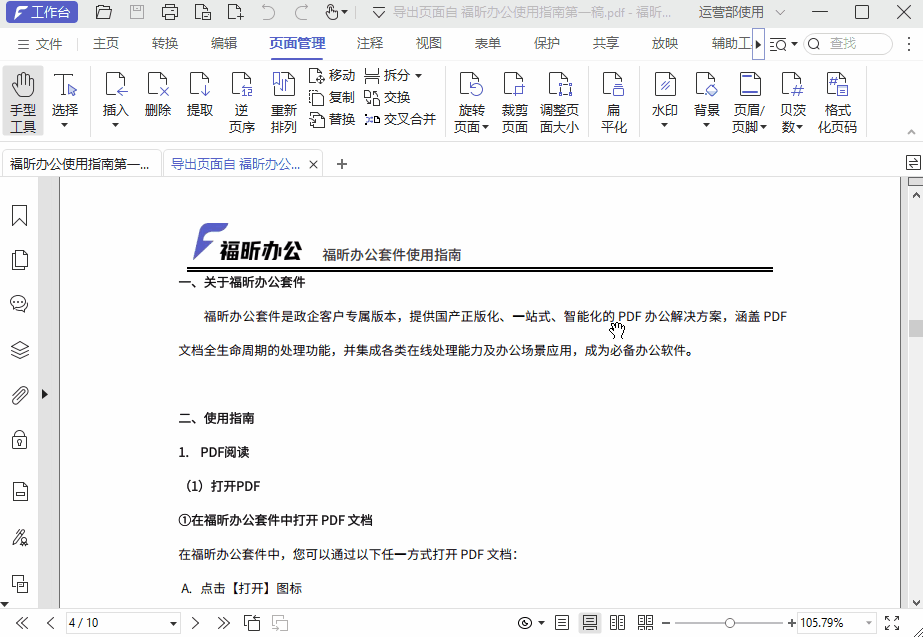This screenshot has width=923, height=637.
Task: Click the 逆页序 (Reverse Pages) icon
Action: (x=241, y=100)
